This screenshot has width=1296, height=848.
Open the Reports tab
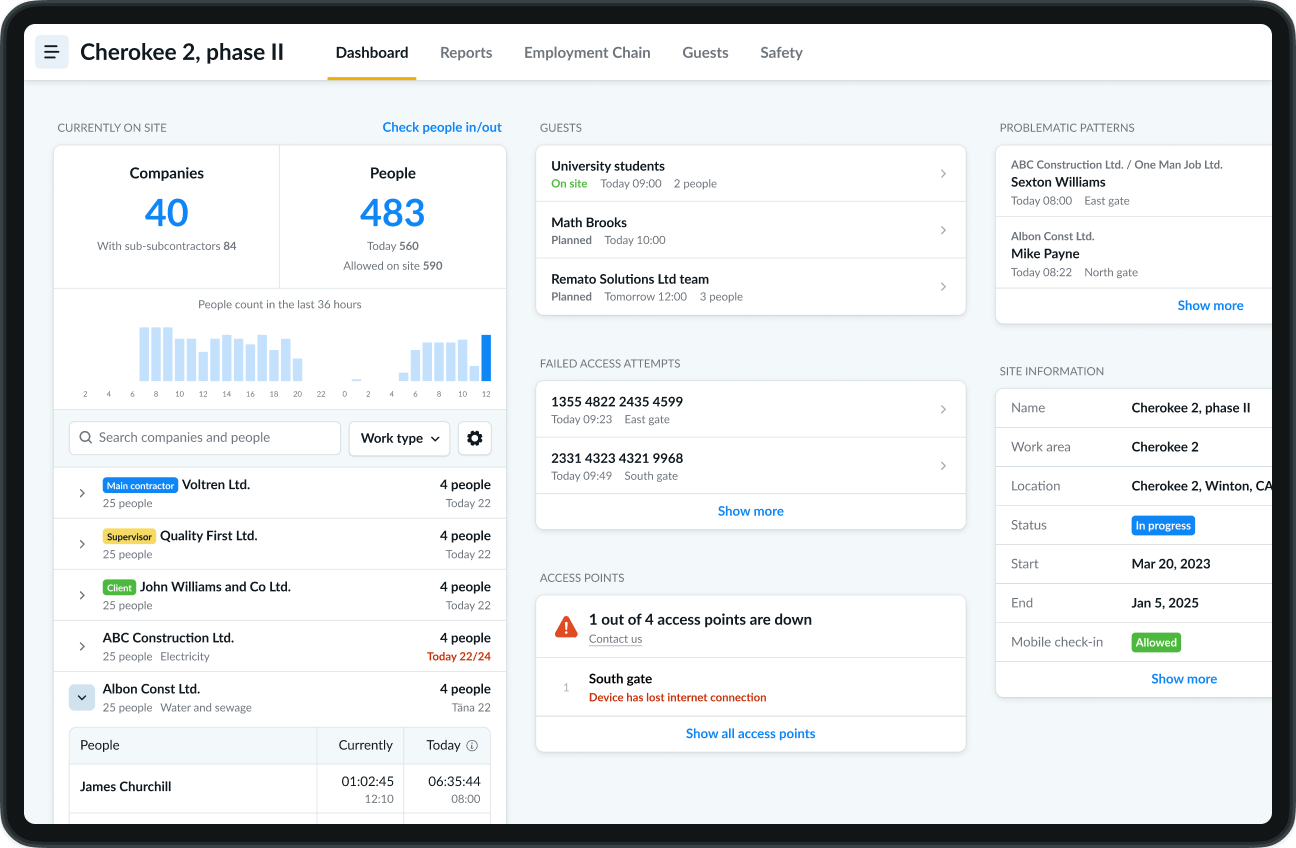click(466, 53)
